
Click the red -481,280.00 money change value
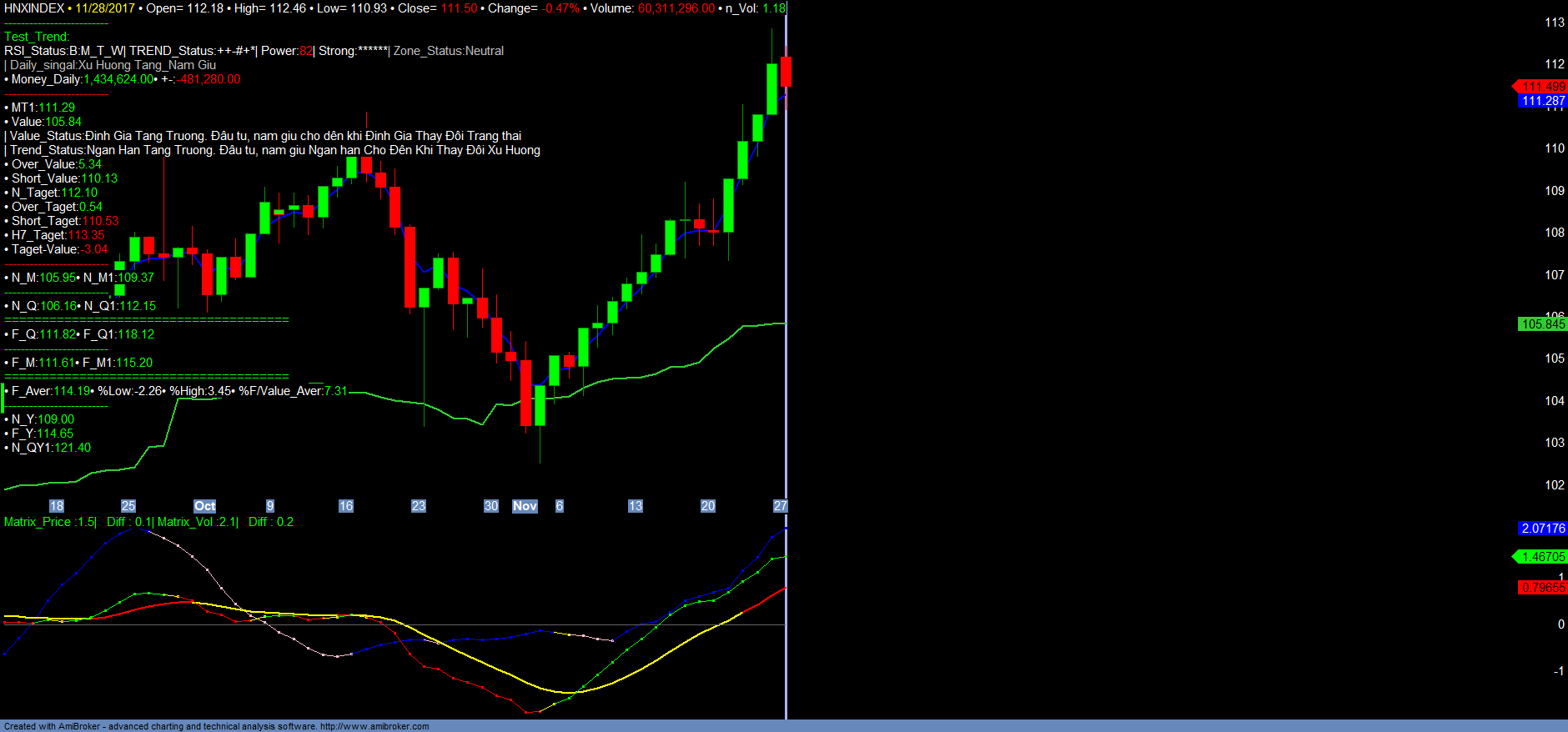[x=209, y=79]
